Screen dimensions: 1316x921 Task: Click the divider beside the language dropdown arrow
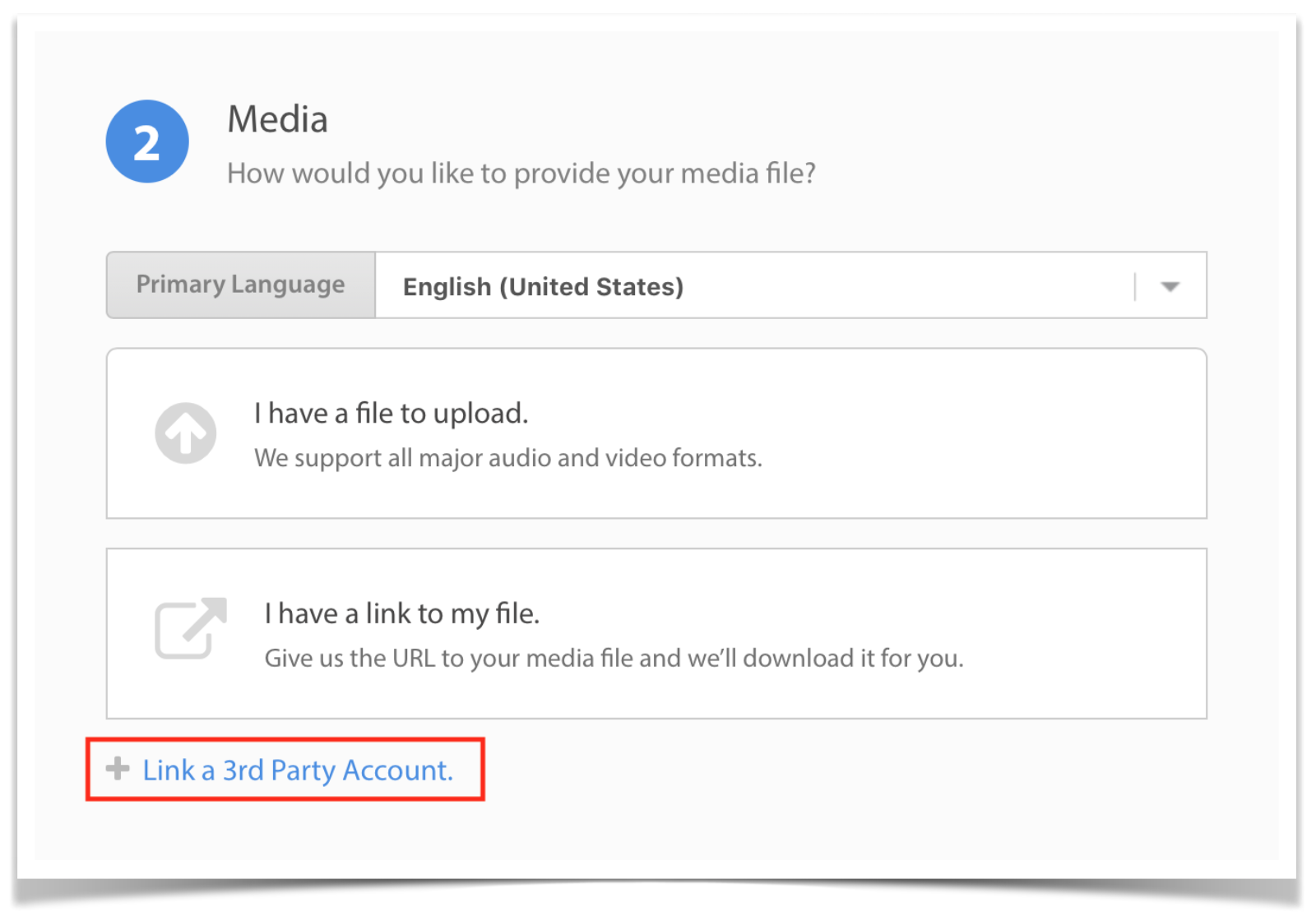[x=1135, y=286]
